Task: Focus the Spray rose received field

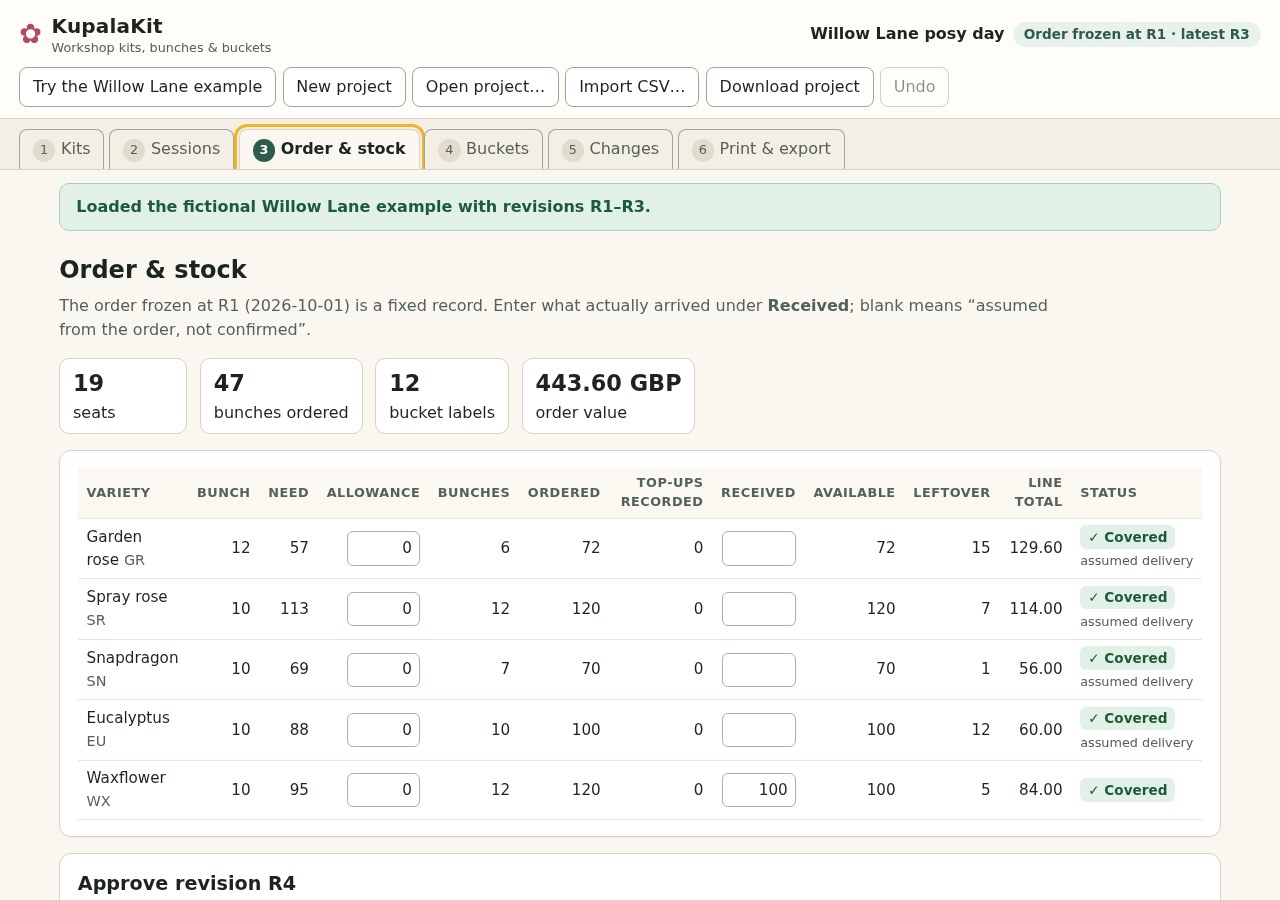Action: tap(758, 609)
